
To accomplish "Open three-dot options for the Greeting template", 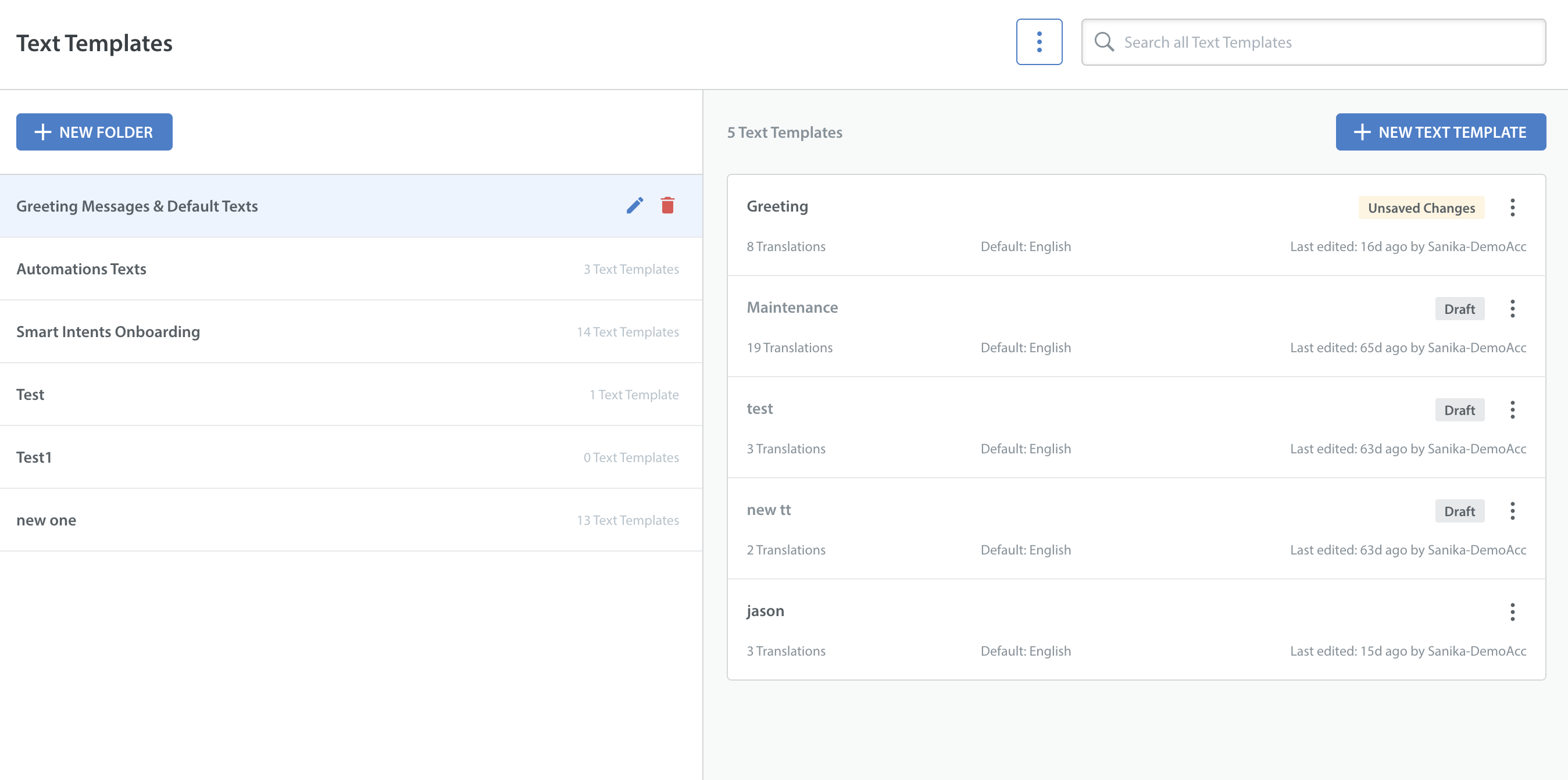I will [x=1512, y=207].
